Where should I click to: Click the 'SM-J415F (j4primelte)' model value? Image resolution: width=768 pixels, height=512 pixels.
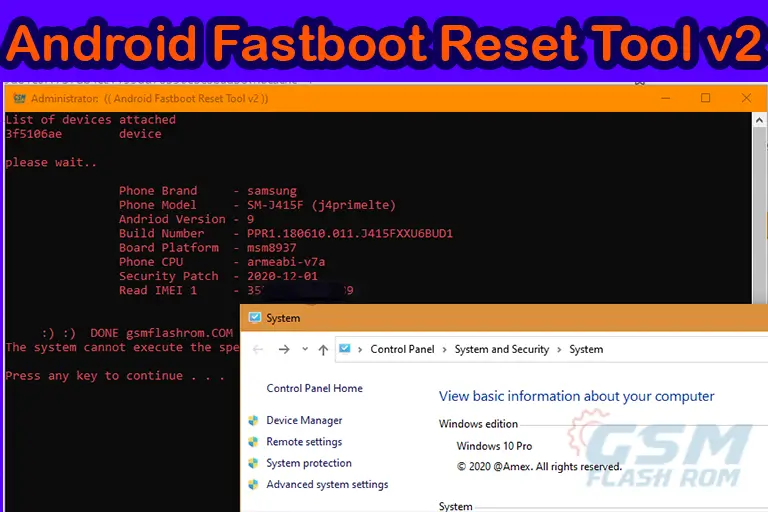[x=321, y=205]
